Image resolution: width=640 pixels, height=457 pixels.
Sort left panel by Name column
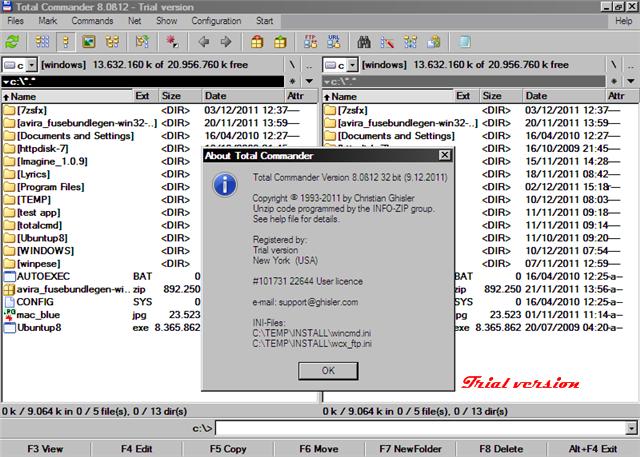[x=67, y=96]
